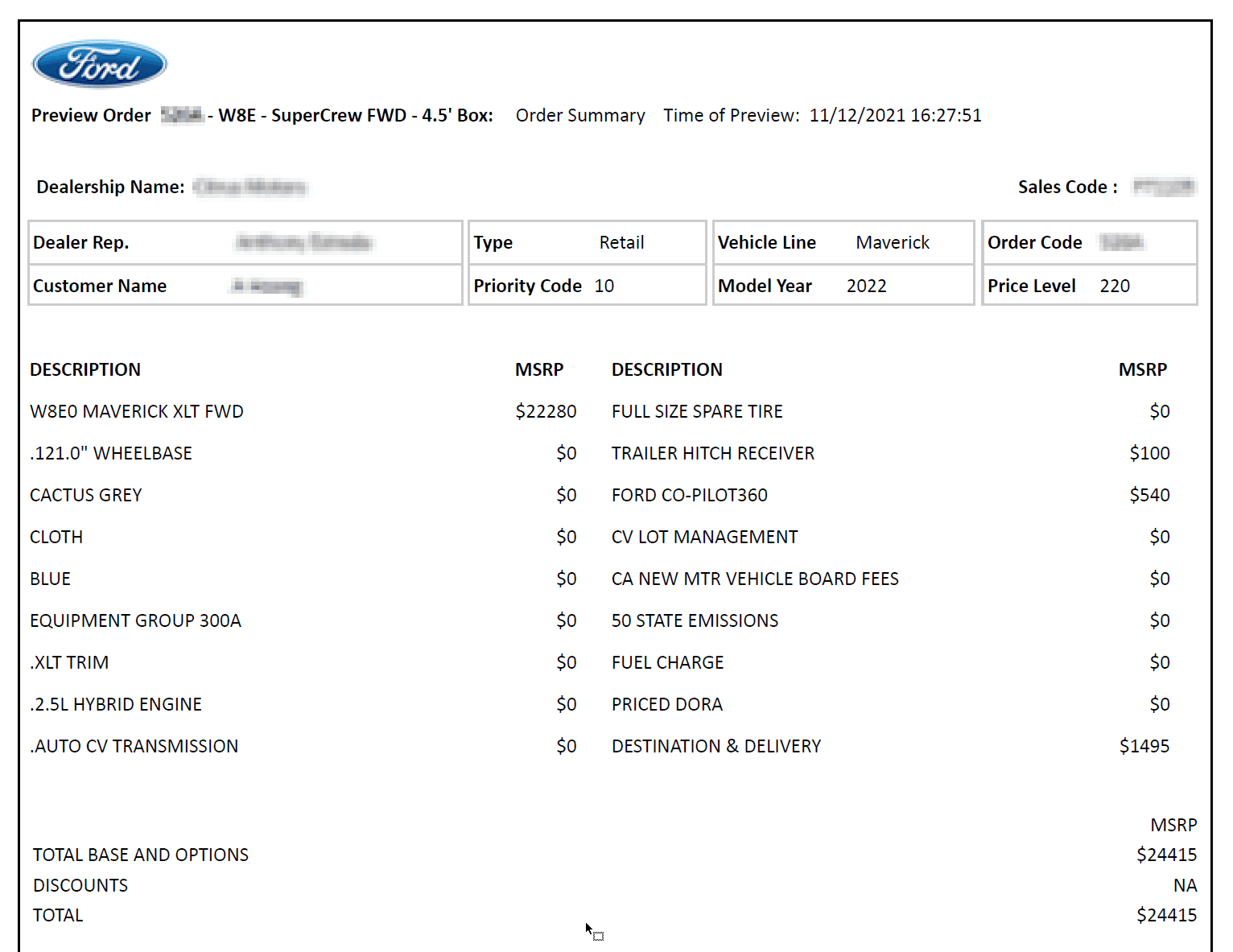
Task: Click the '.XLT TRIM' line item
Action: click(69, 663)
